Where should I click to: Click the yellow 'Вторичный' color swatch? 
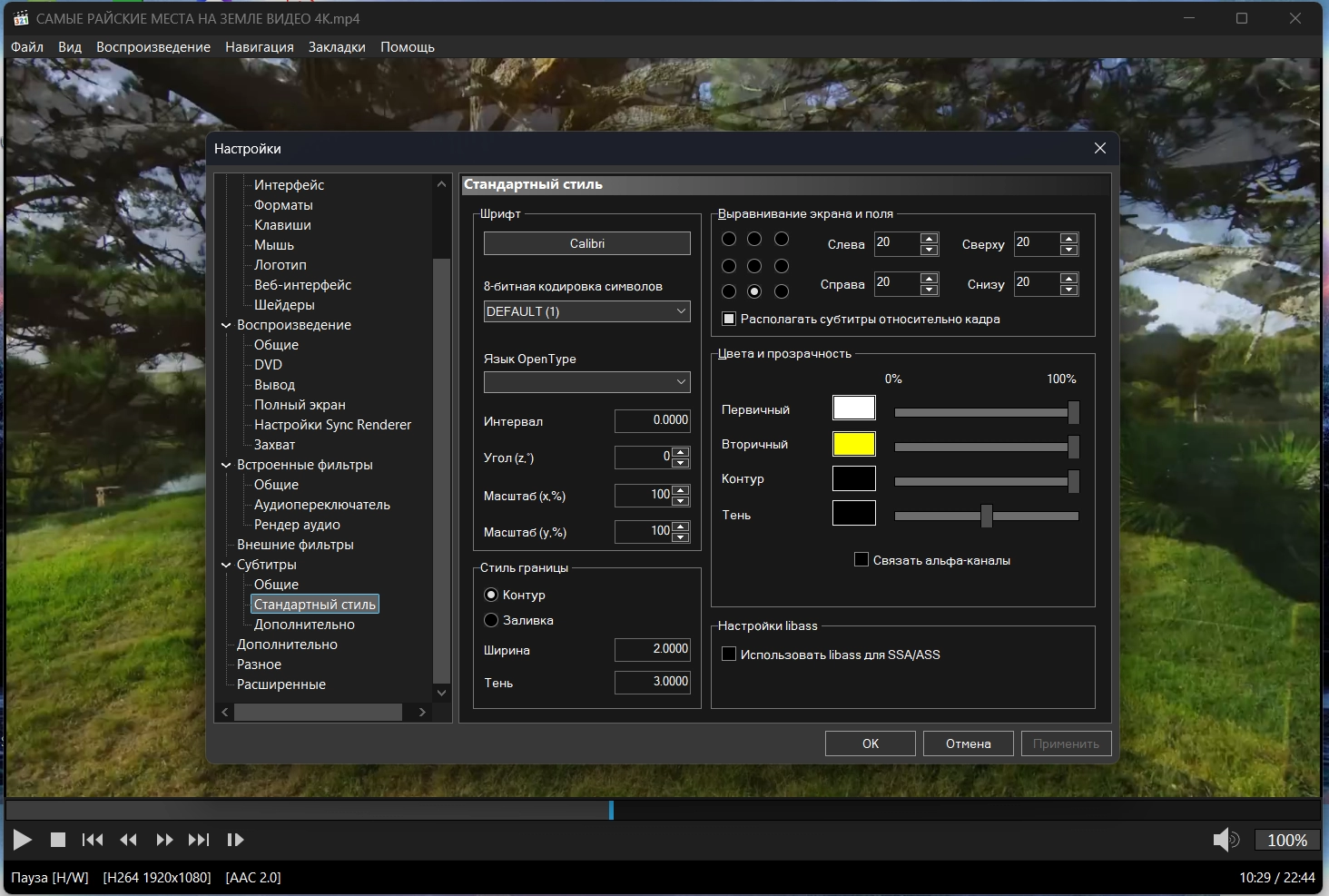[853, 444]
